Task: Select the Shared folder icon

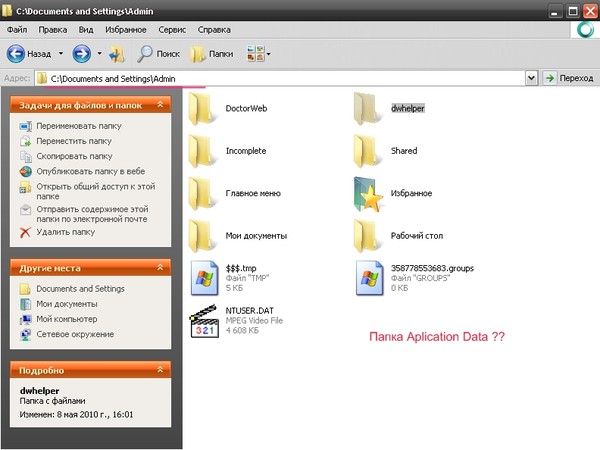Action: point(367,151)
